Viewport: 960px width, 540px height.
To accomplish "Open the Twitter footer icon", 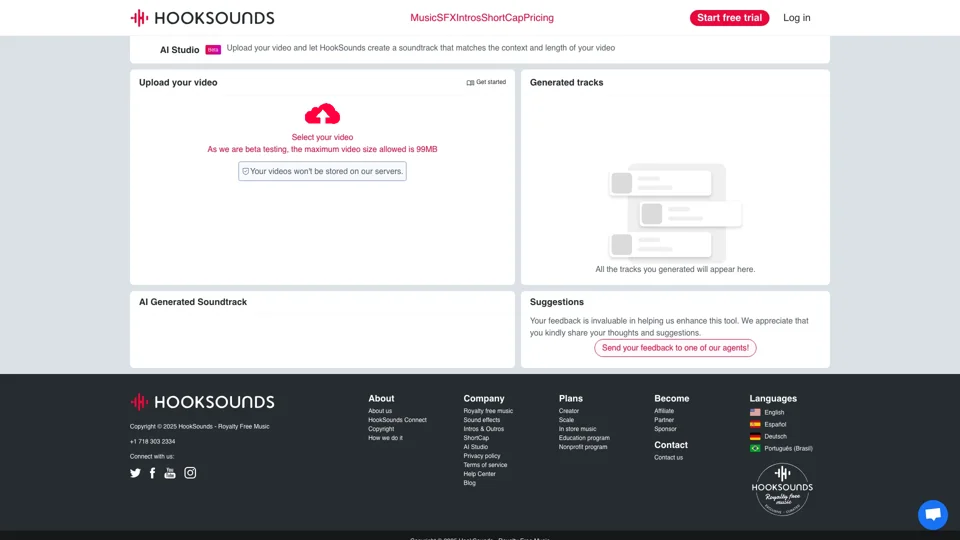I will tap(135, 473).
